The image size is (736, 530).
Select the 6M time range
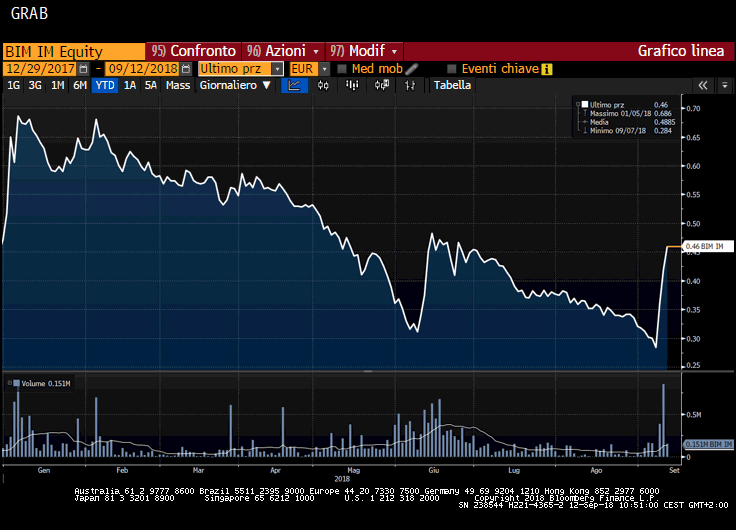click(x=80, y=85)
